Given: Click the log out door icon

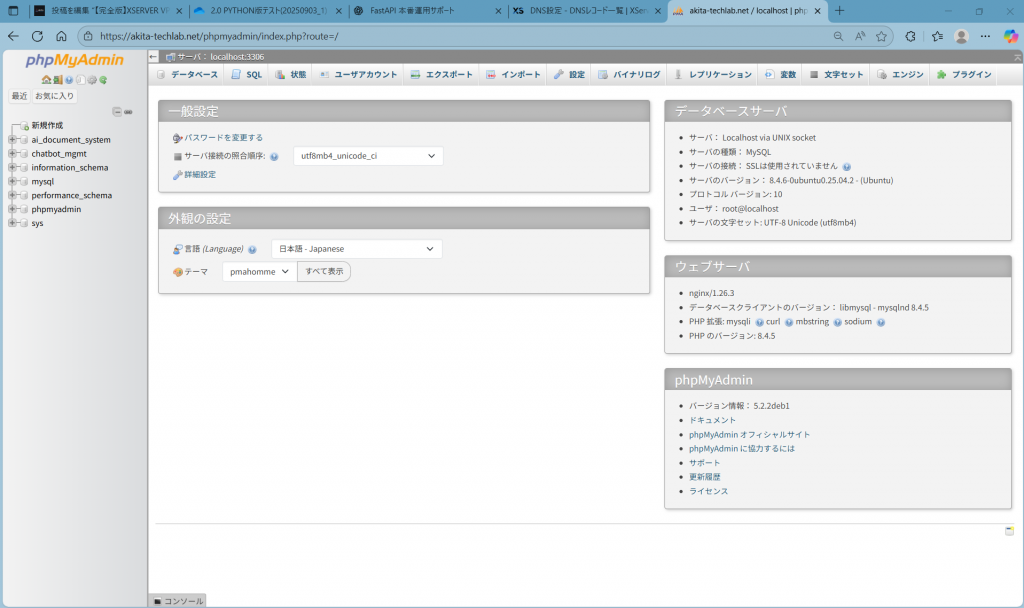Looking at the screenshot, I should (57, 80).
